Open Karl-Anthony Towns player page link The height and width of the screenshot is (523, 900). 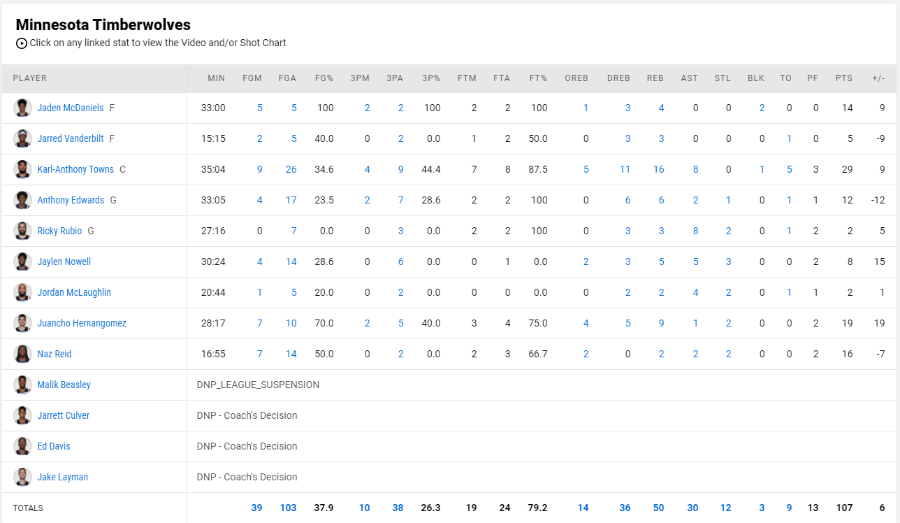[x=75, y=169]
